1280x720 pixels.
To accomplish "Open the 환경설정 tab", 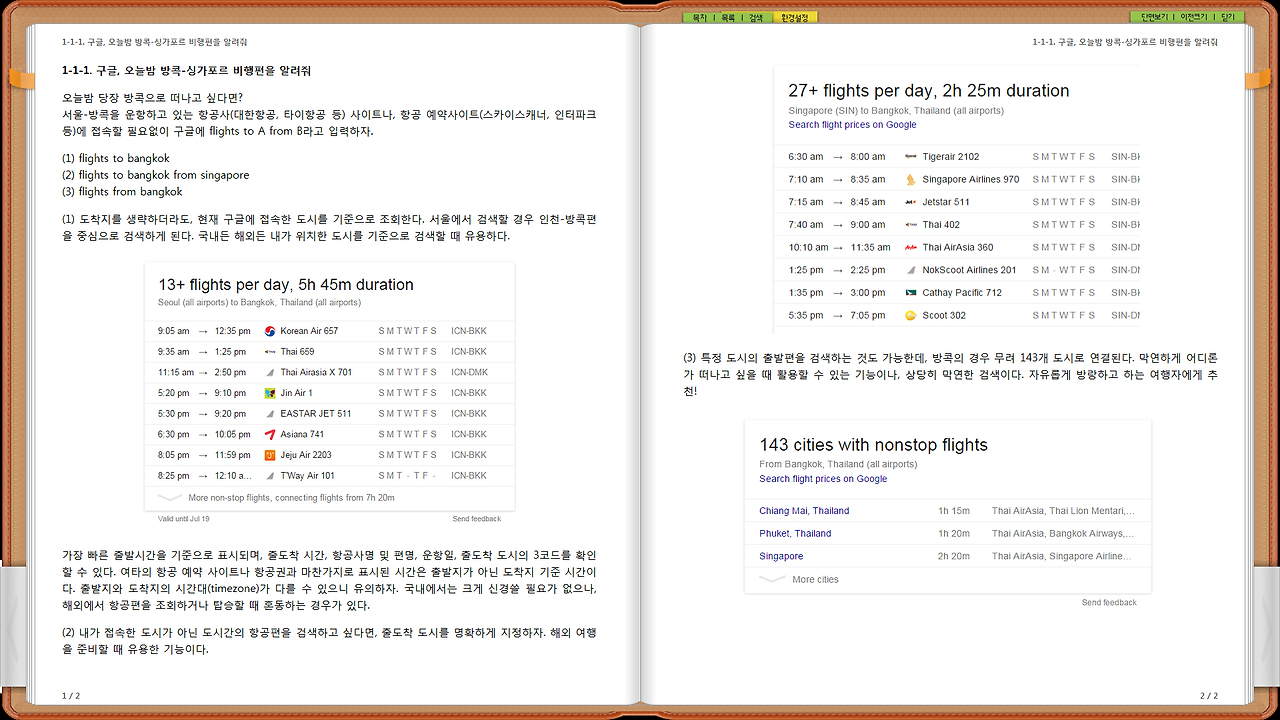I will coord(795,17).
